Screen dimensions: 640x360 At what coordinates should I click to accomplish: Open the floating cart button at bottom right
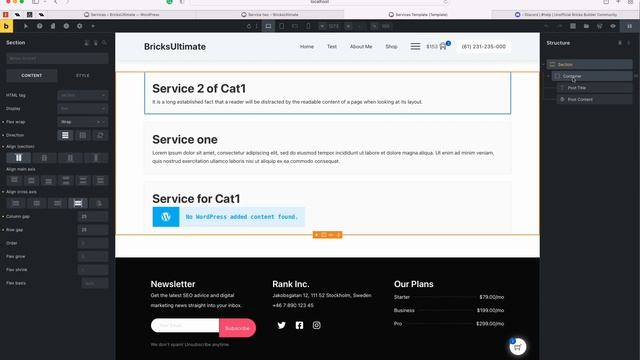(x=518, y=347)
